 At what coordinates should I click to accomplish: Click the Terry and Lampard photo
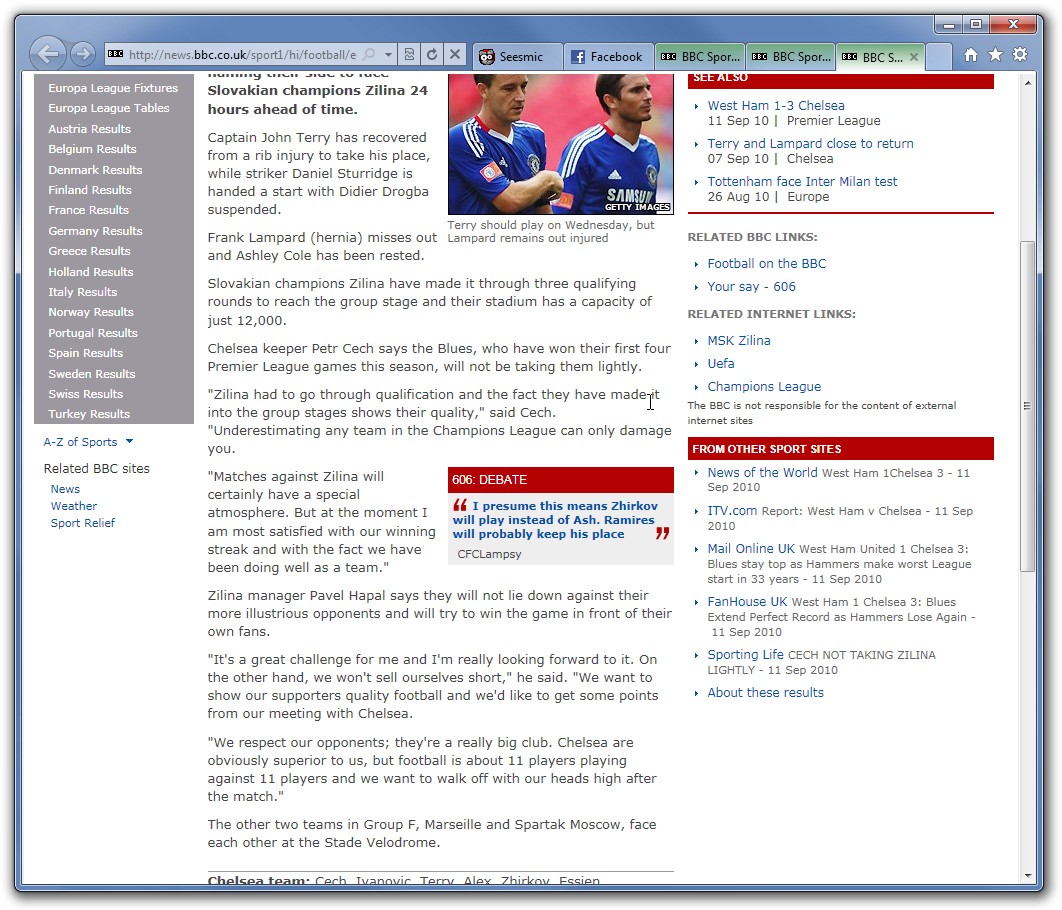pos(561,144)
